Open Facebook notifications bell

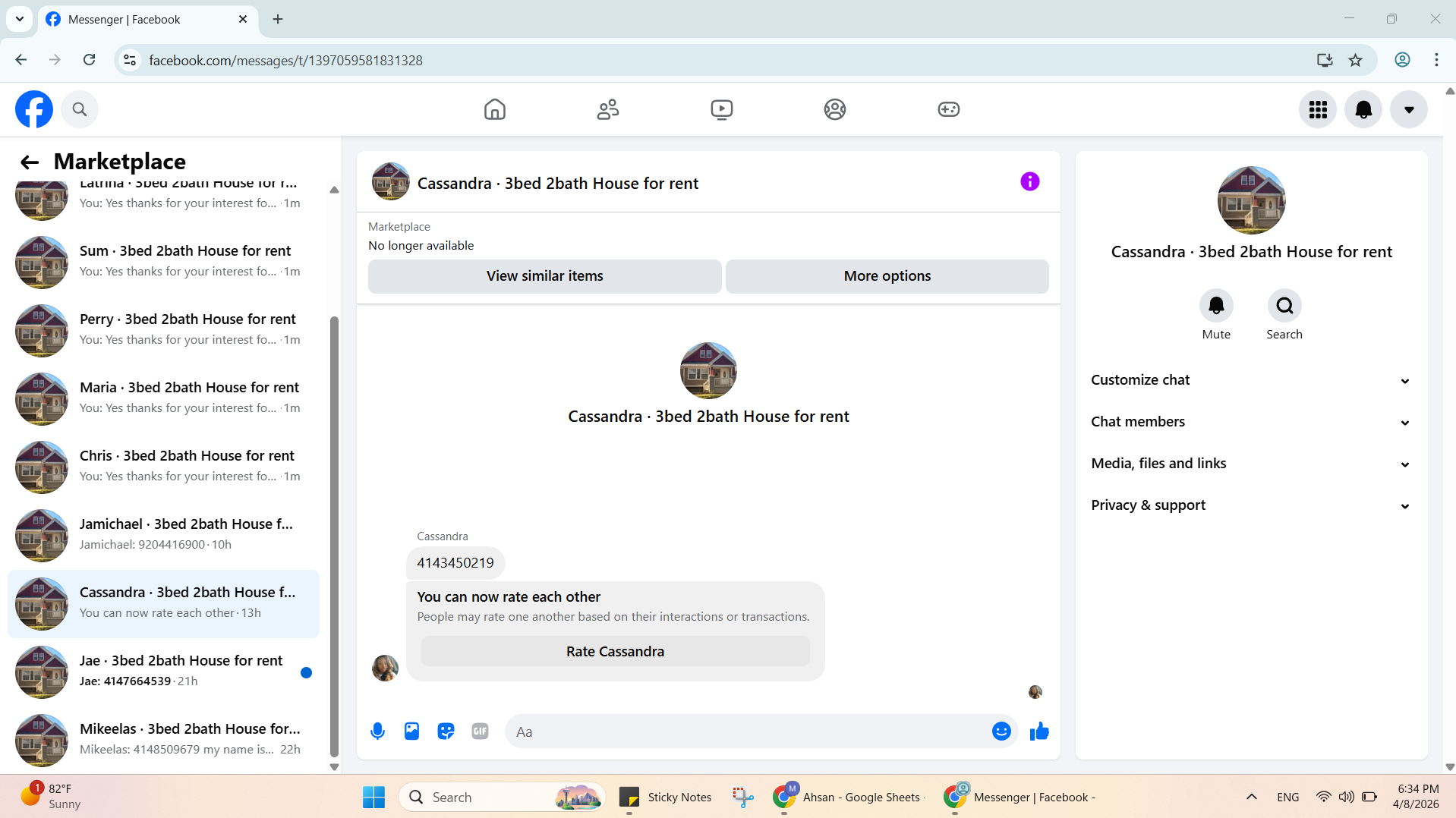tap(1363, 109)
